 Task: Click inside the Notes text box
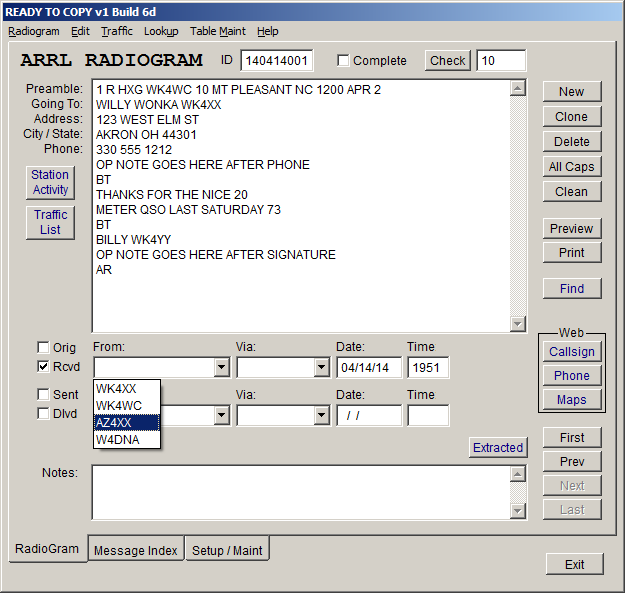pyautogui.click(x=301, y=493)
